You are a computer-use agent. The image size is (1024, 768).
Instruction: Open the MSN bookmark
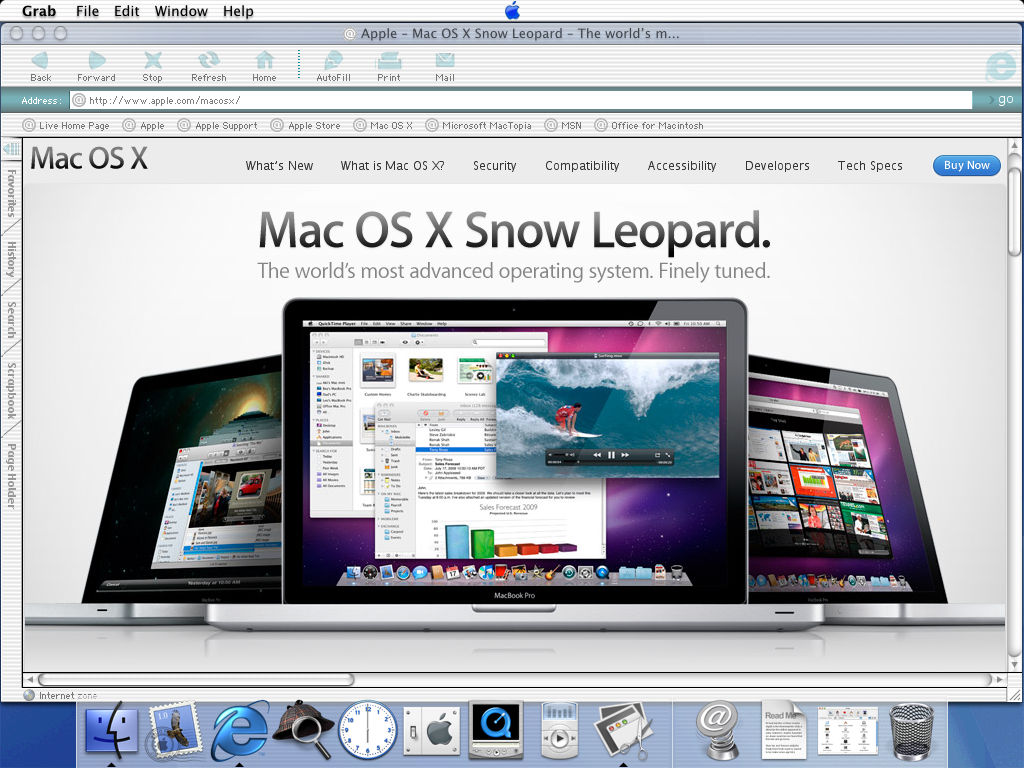[564, 125]
